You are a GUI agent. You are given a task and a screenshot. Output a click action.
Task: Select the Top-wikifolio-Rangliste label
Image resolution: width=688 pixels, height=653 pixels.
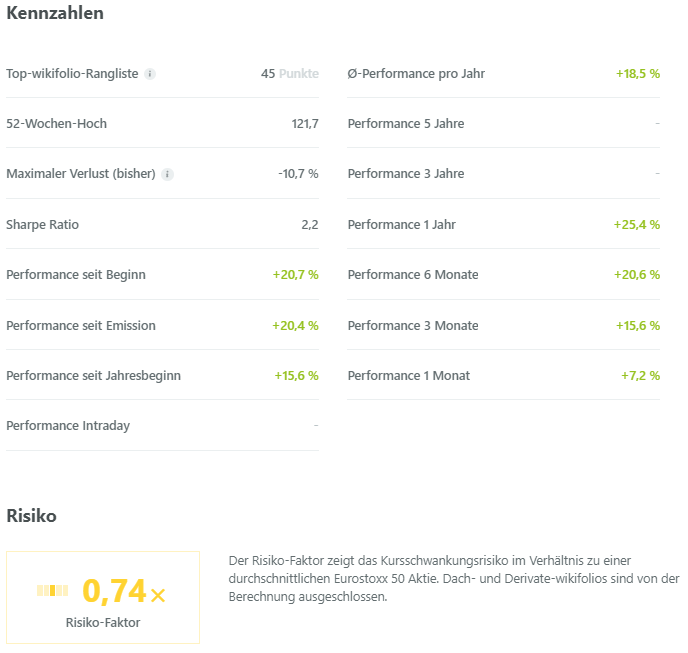click(72, 74)
